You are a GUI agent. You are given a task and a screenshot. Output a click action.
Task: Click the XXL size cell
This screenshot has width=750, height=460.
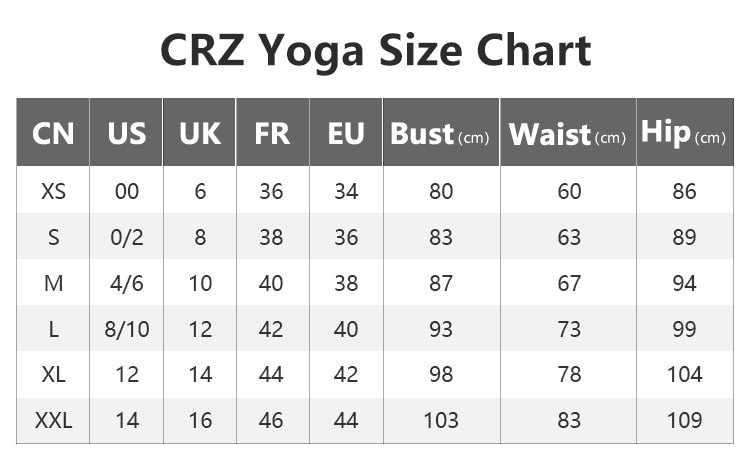[53, 421]
